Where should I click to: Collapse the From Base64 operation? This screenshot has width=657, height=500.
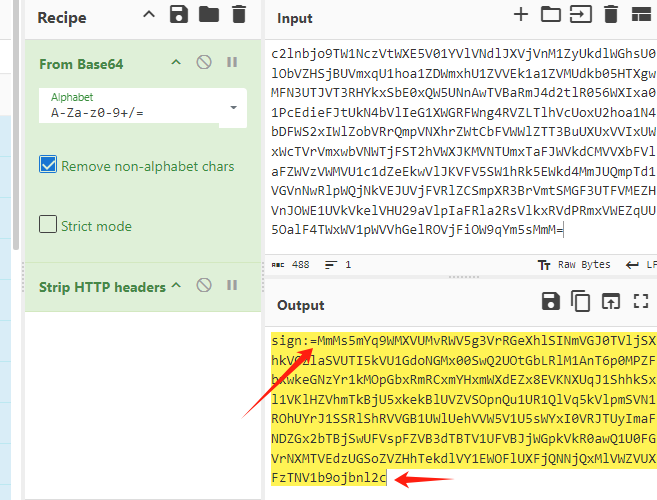click(176, 63)
